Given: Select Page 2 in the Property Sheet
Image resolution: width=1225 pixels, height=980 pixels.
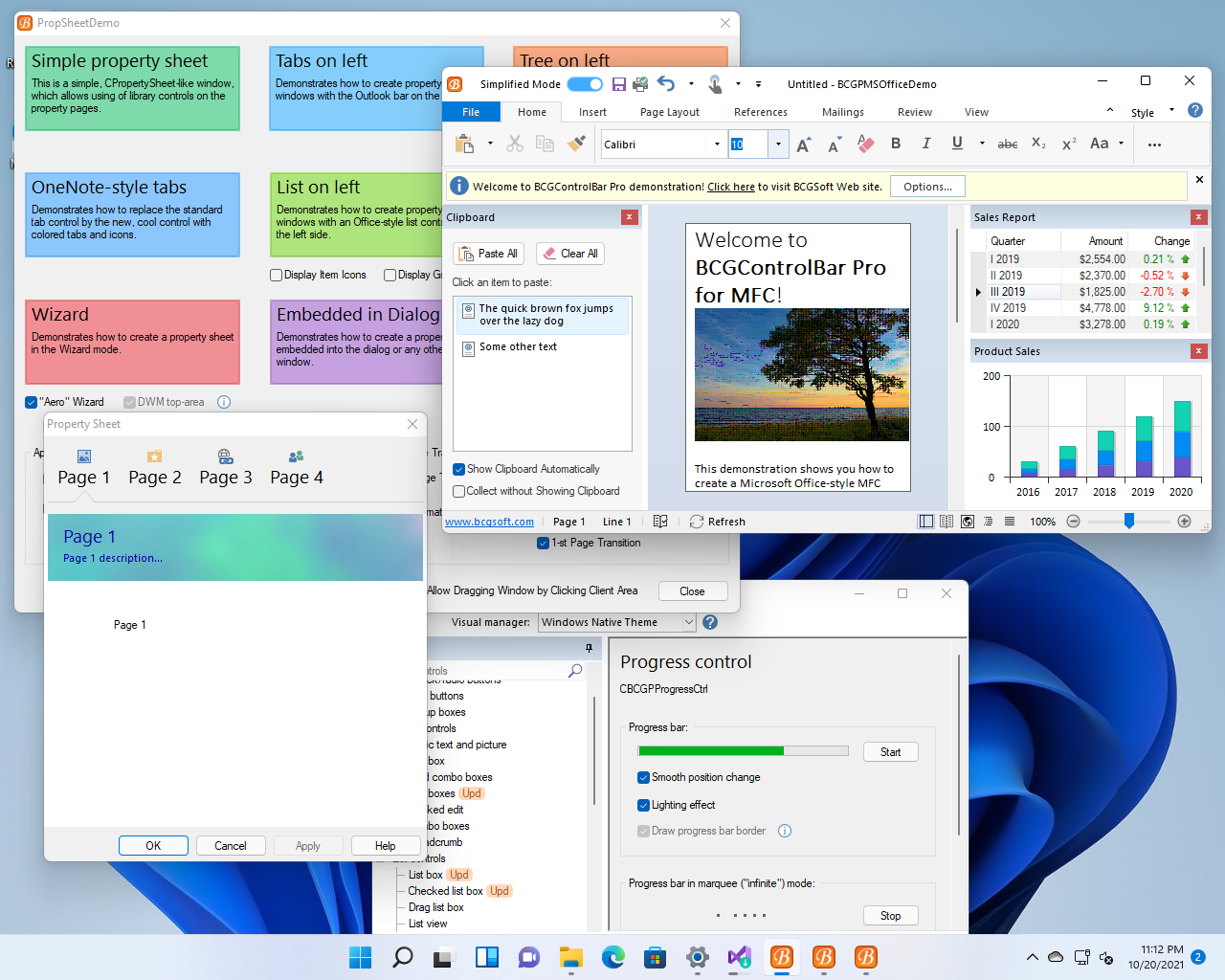Looking at the screenshot, I should 154,467.
